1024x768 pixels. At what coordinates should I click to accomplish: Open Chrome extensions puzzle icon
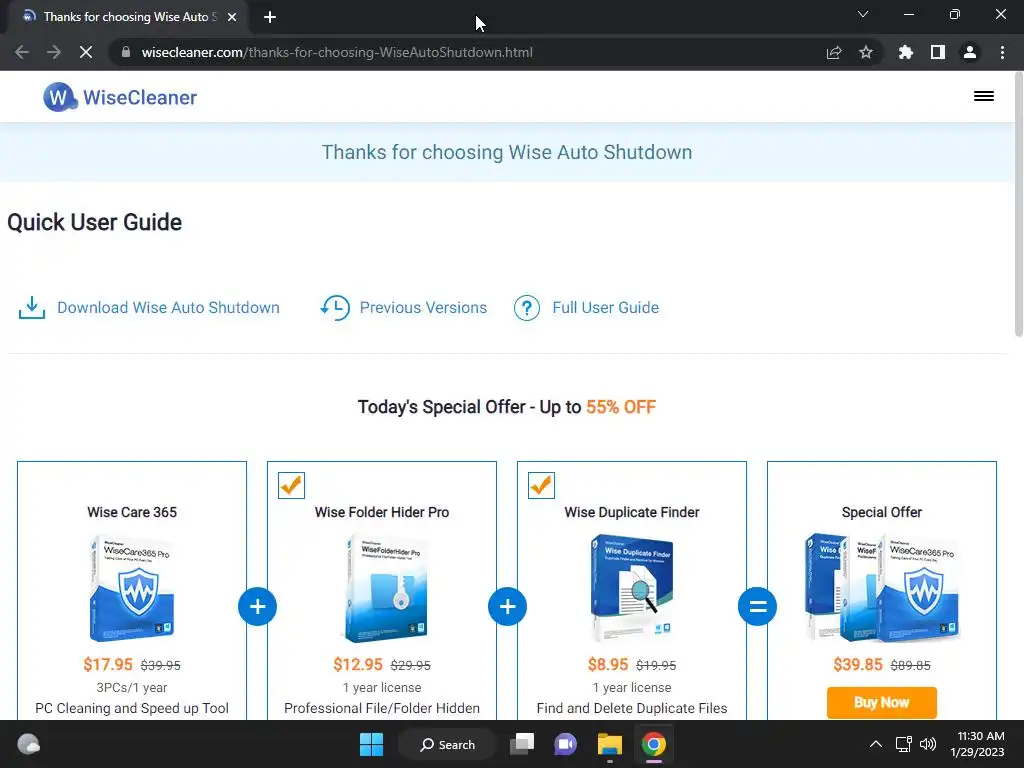[x=905, y=52]
